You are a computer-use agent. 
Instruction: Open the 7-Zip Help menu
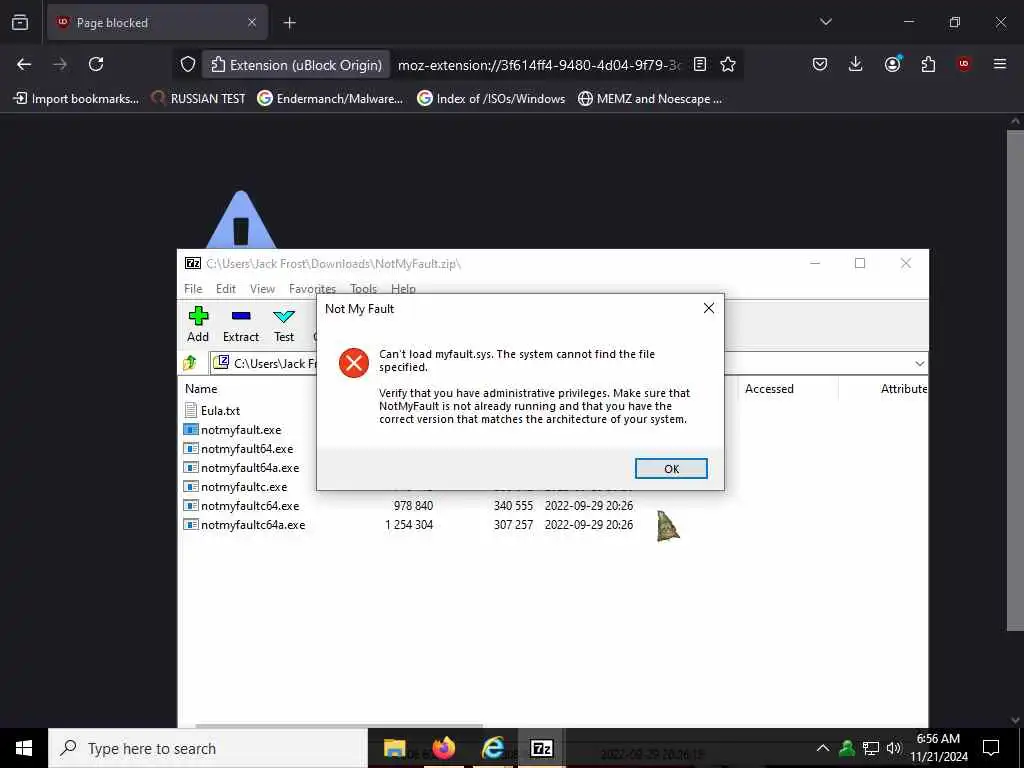403,289
